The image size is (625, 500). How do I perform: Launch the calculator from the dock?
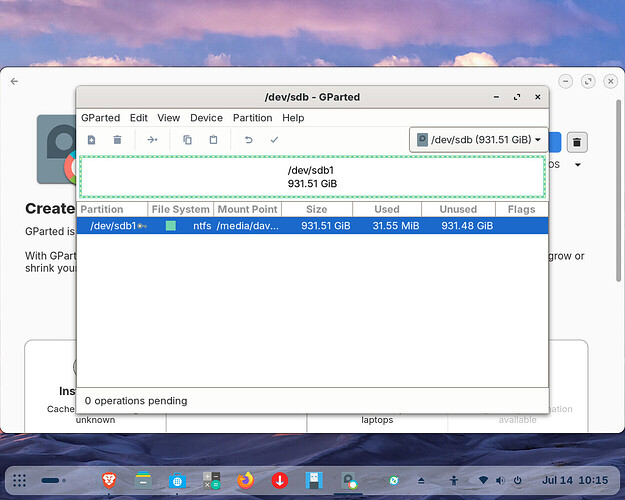(x=211, y=480)
